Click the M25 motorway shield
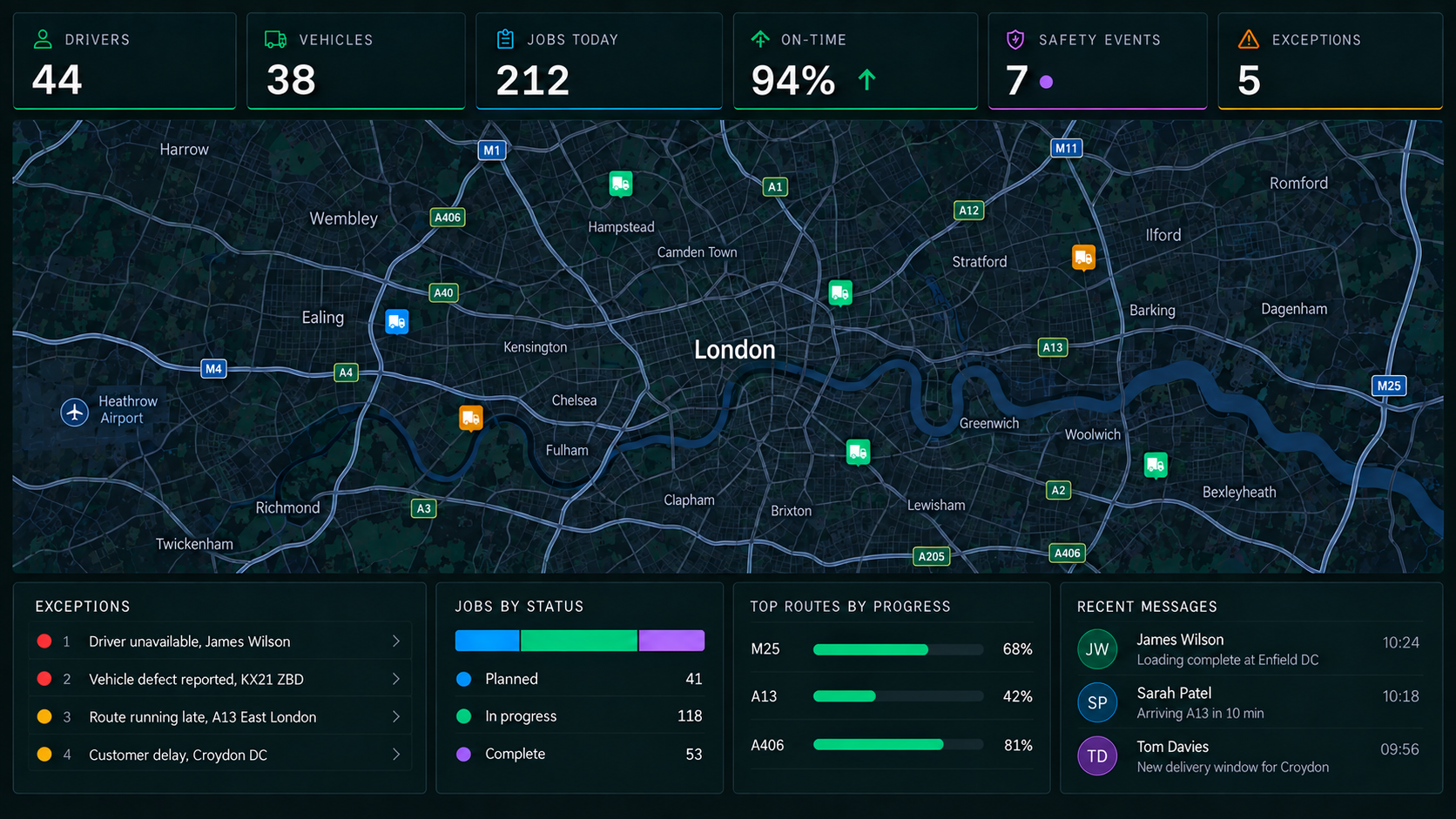The width and height of the screenshot is (1456, 819). [x=1389, y=386]
